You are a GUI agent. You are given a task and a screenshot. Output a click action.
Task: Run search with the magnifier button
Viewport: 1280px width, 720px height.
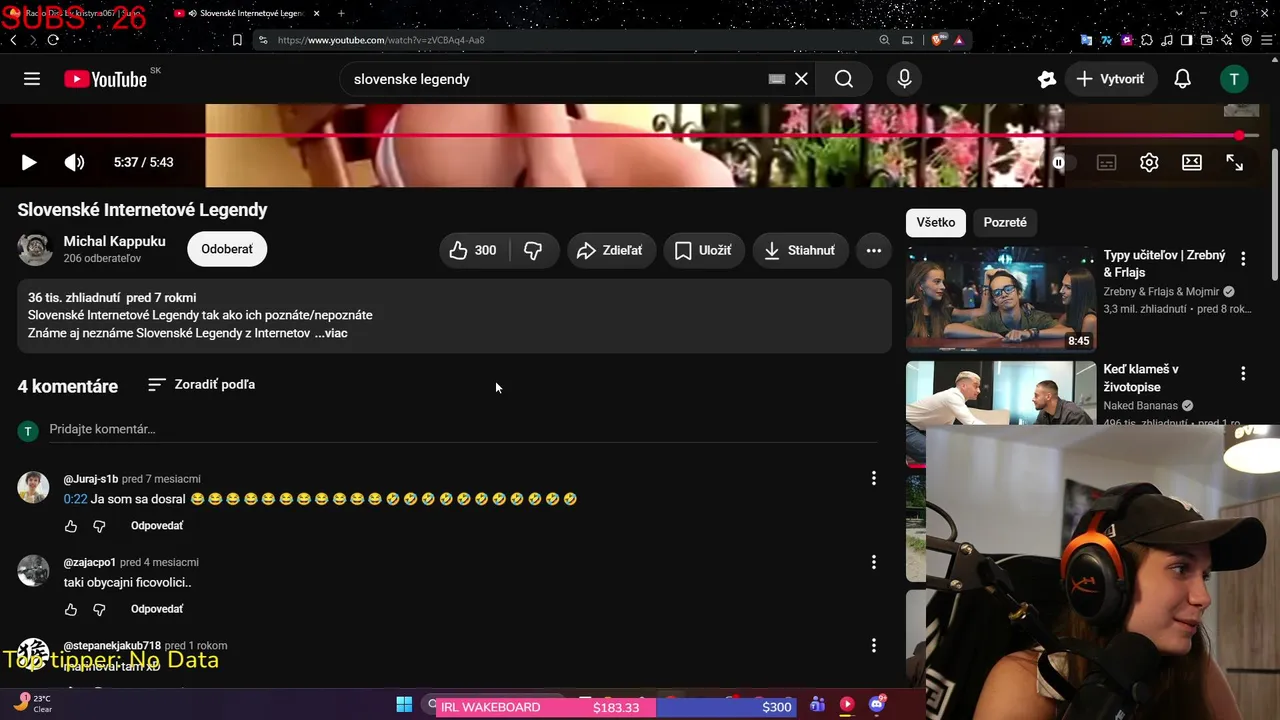tap(844, 79)
